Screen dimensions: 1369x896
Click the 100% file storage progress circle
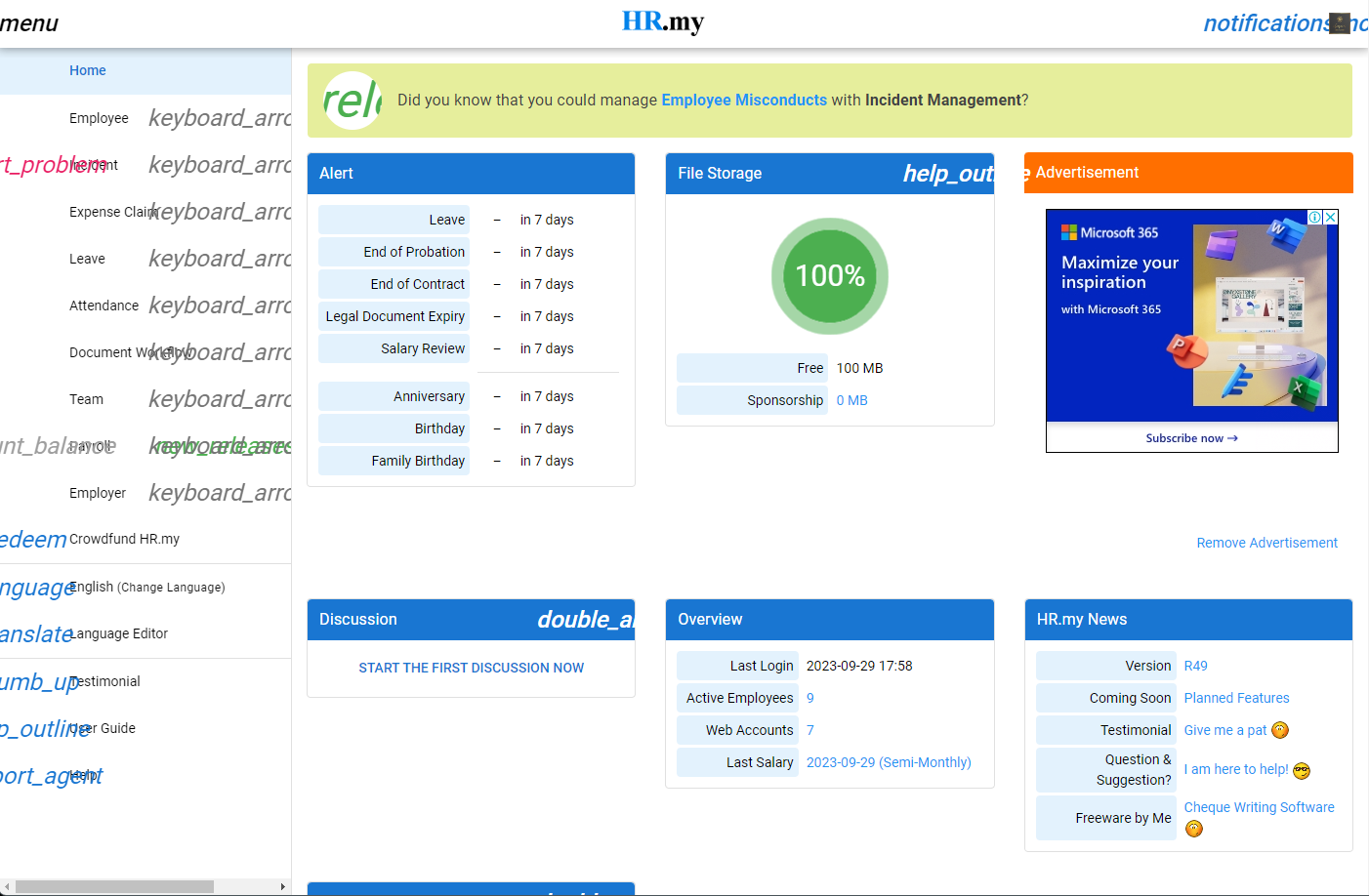pyautogui.click(x=830, y=276)
